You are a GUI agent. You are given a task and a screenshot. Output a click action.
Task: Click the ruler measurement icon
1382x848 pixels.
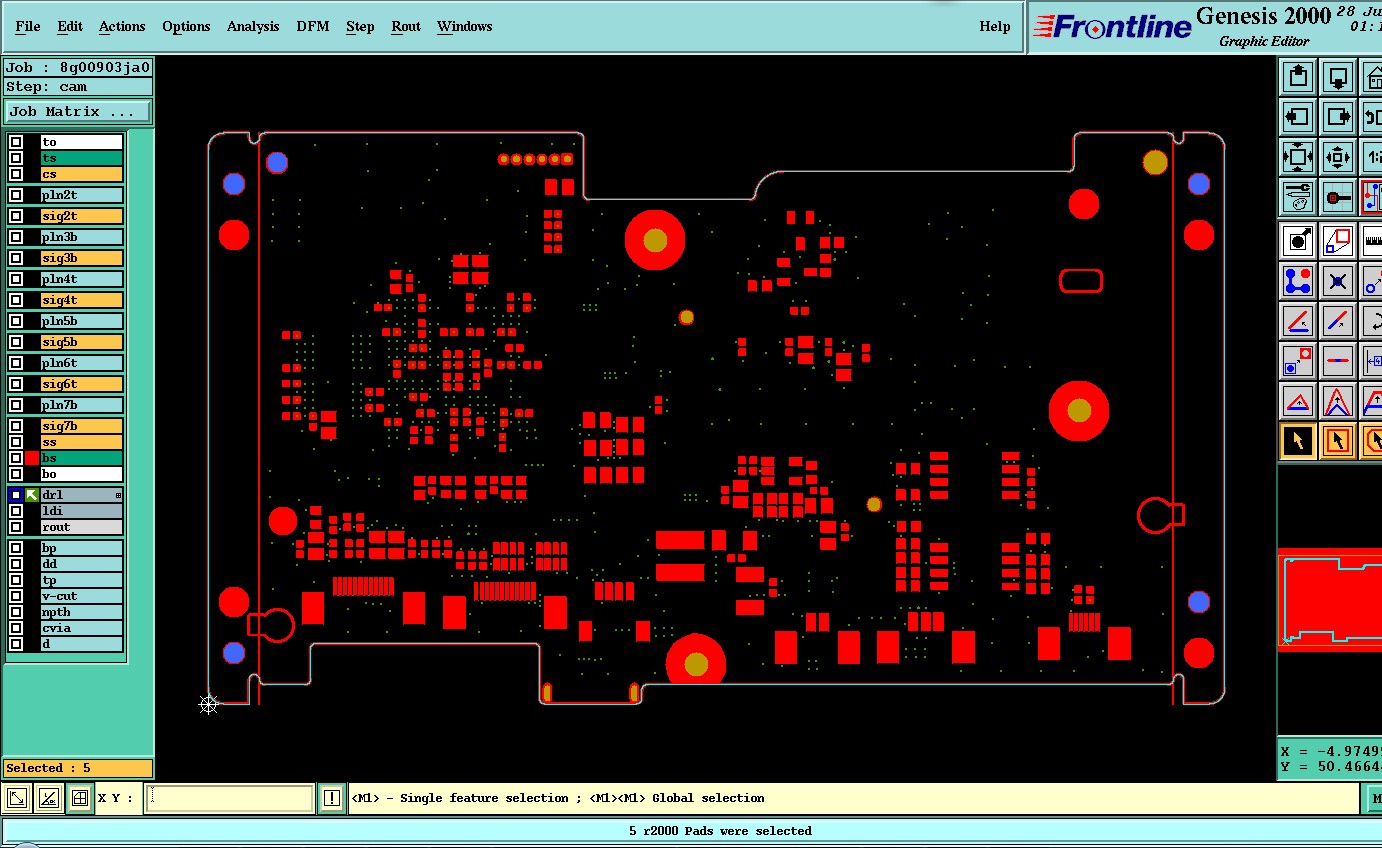pyautogui.click(x=1372, y=241)
